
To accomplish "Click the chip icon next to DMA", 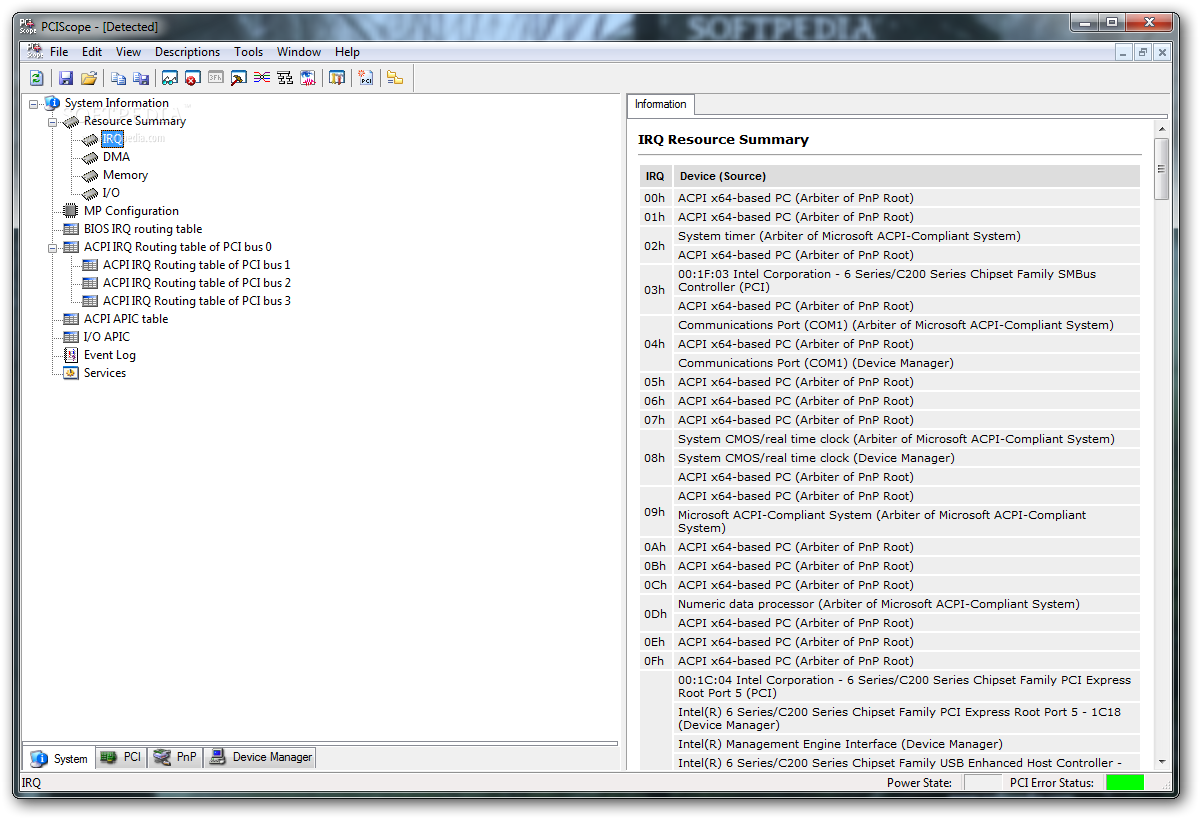I will 90,157.
